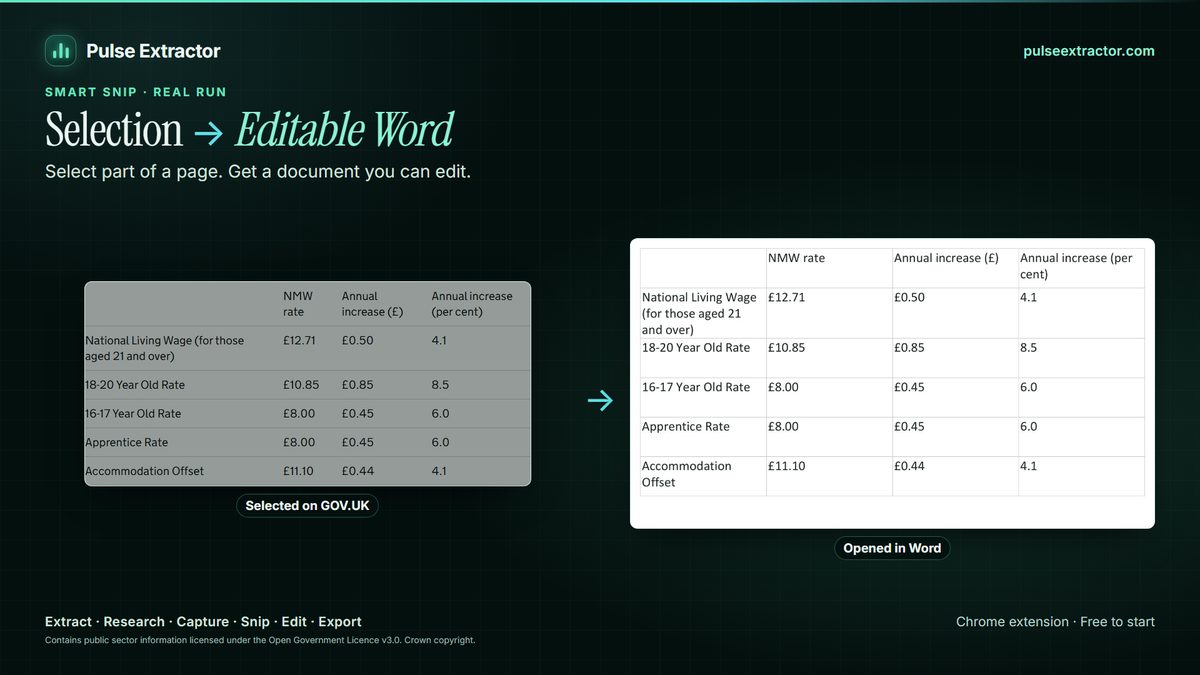Click the word "Capture" in the footer
The image size is (1200, 675).
click(203, 622)
